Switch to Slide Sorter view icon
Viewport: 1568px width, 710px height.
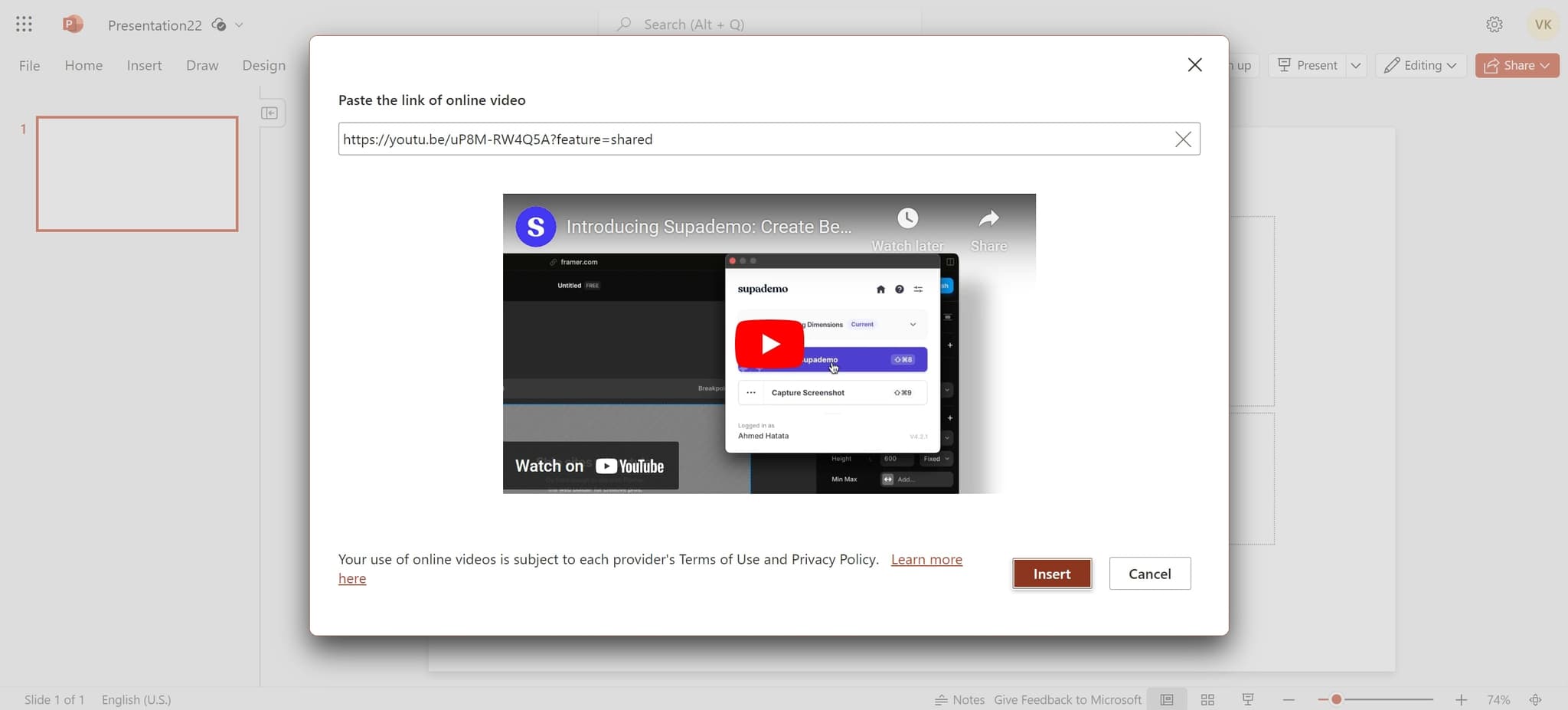[1208, 699]
